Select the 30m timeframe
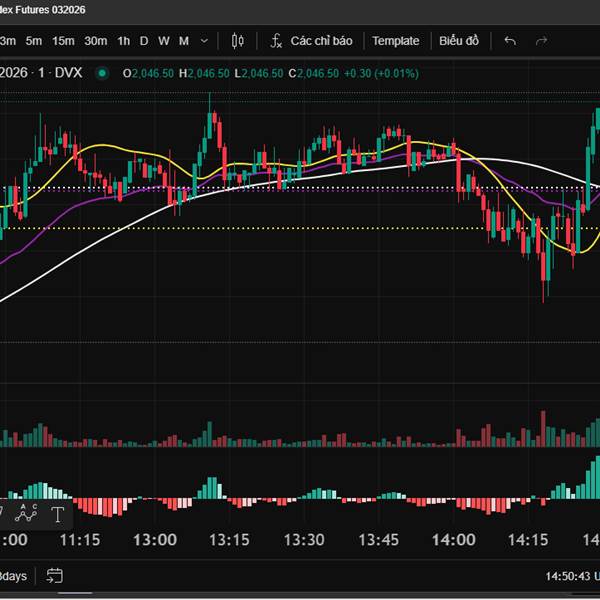This screenshot has width=600, height=600. click(x=95, y=41)
